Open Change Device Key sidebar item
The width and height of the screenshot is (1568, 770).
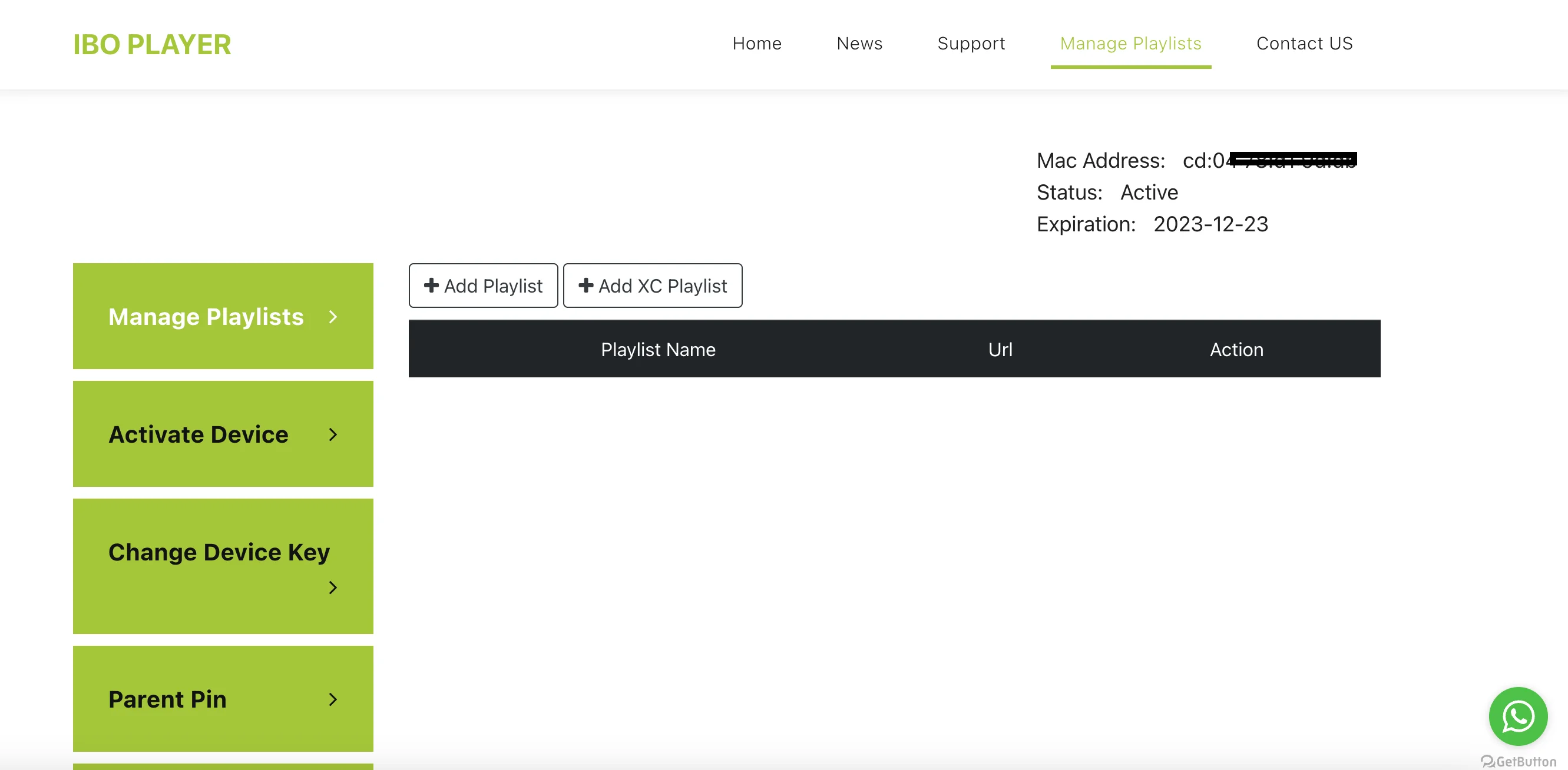(219, 552)
